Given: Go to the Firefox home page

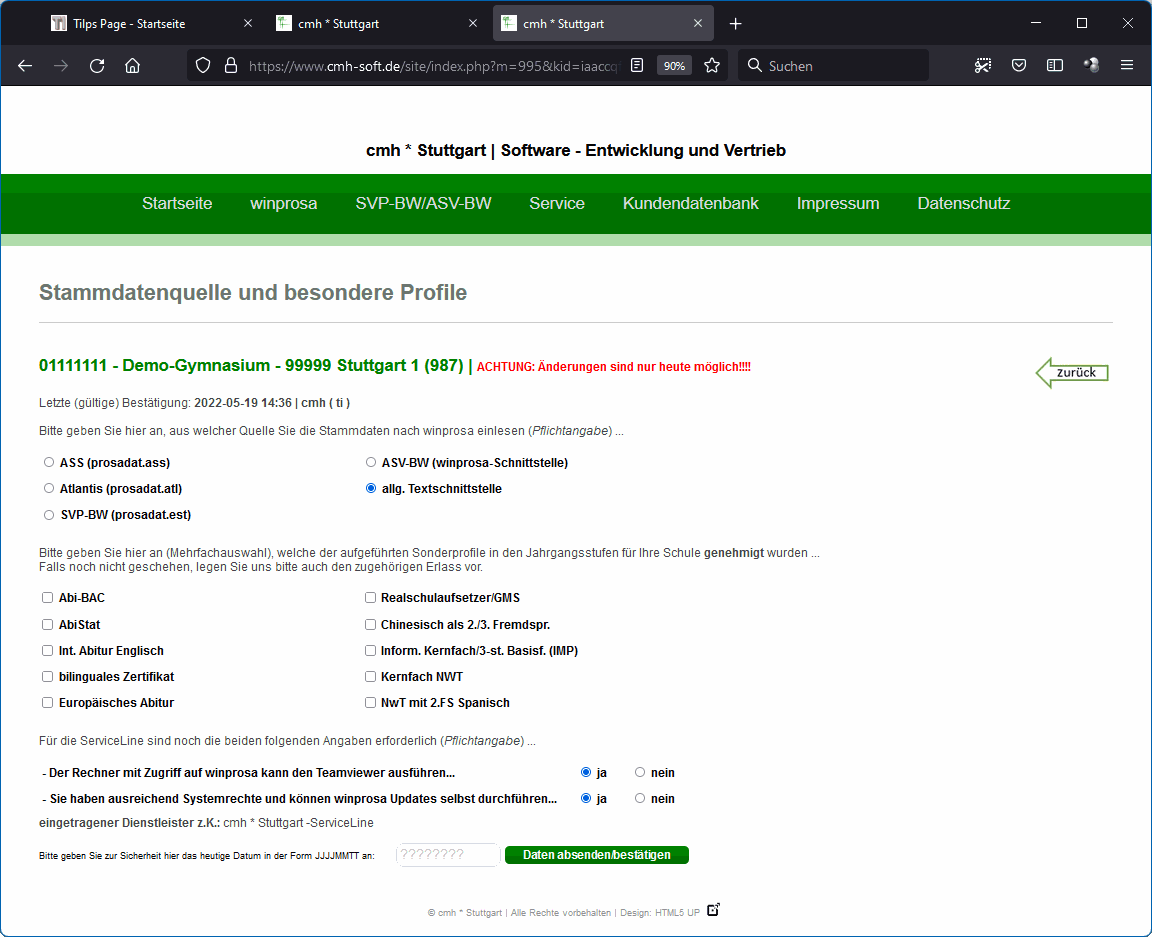Looking at the screenshot, I should 132,66.
